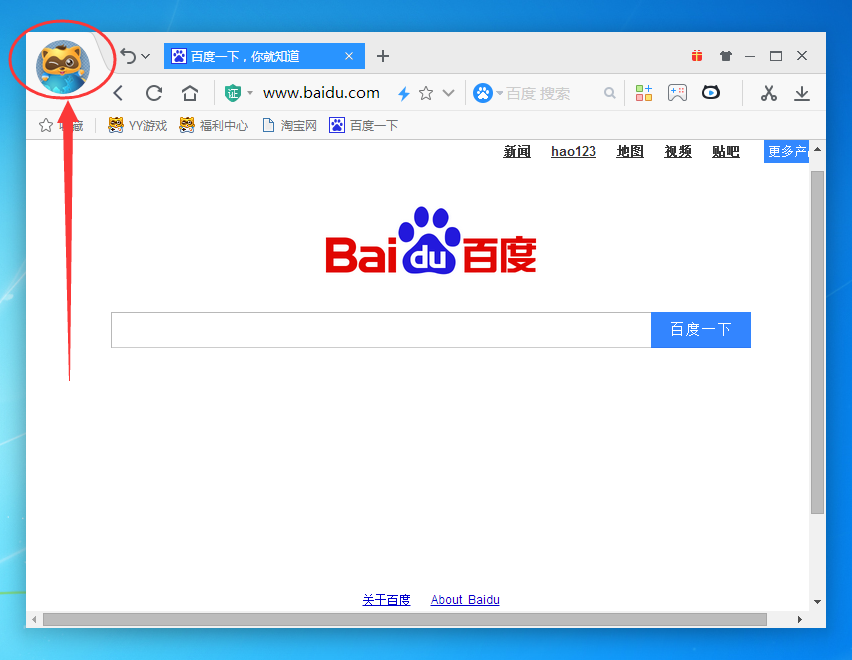Toggle bookmark star in the address bar
This screenshot has width=852, height=660.
tap(426, 93)
